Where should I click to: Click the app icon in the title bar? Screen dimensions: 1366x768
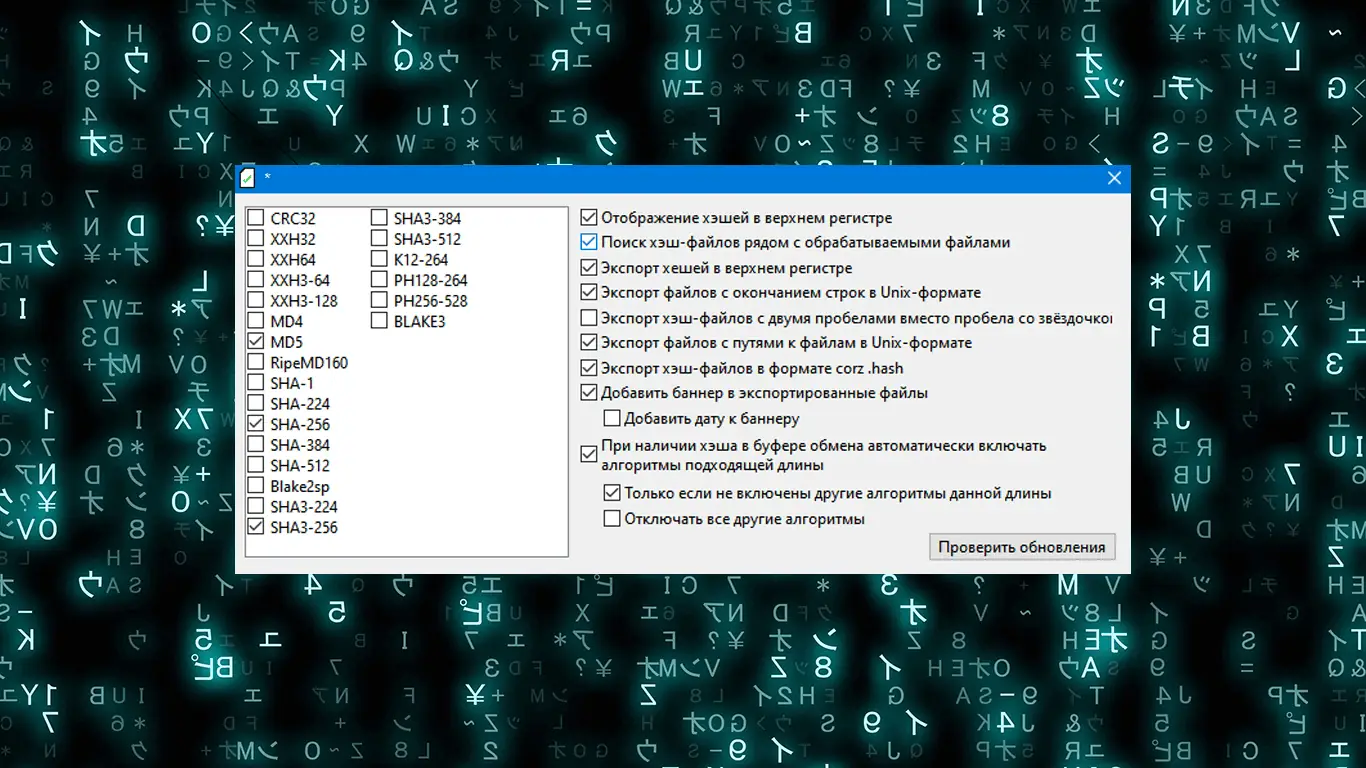click(248, 178)
